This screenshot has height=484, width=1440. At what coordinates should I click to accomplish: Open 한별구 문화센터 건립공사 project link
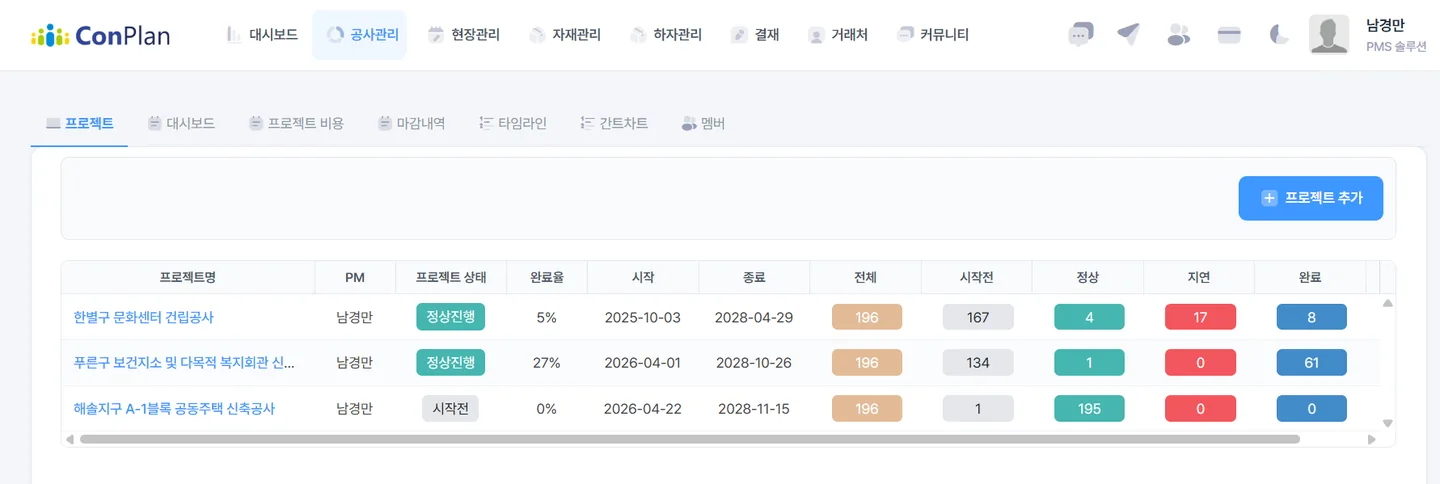(x=144, y=317)
